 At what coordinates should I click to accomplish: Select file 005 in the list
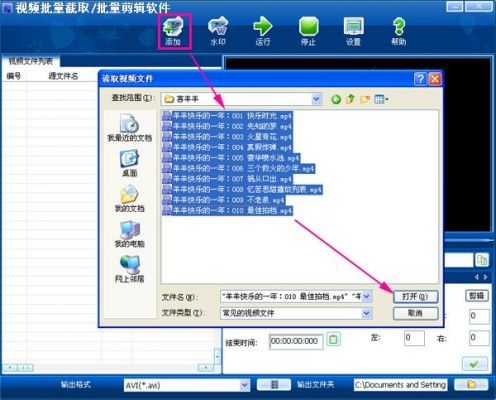click(231, 158)
